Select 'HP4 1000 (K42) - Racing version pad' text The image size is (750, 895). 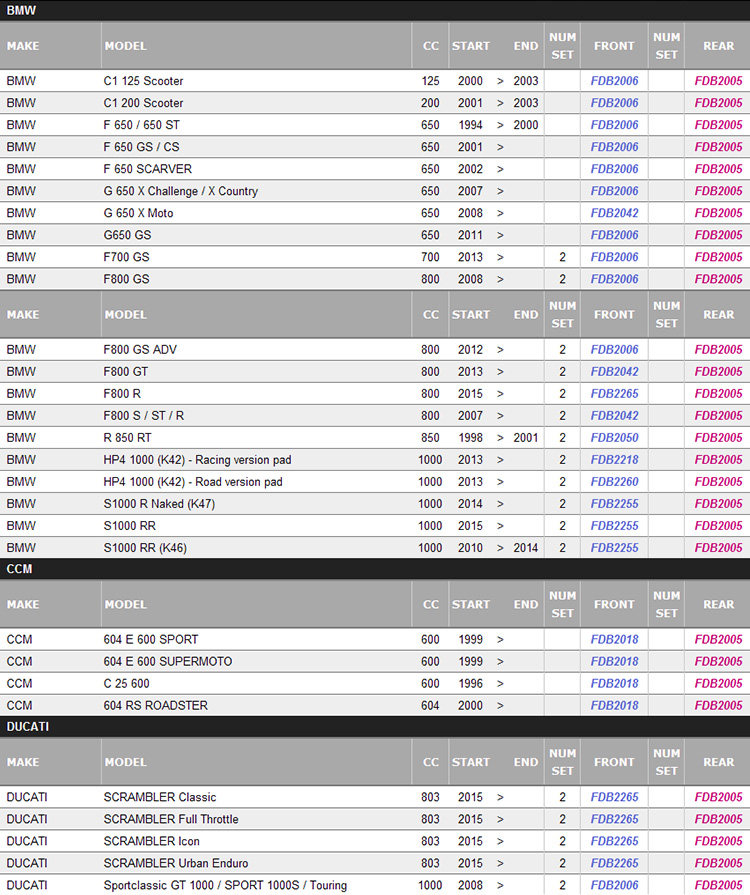point(197,460)
